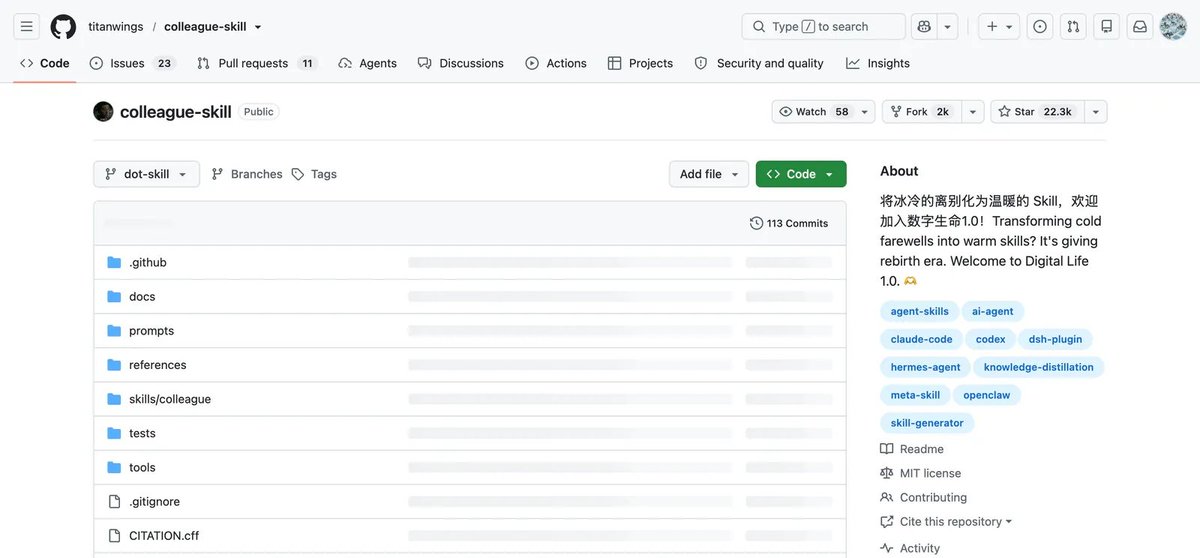
Task: Select the Code tab
Action: point(45,63)
